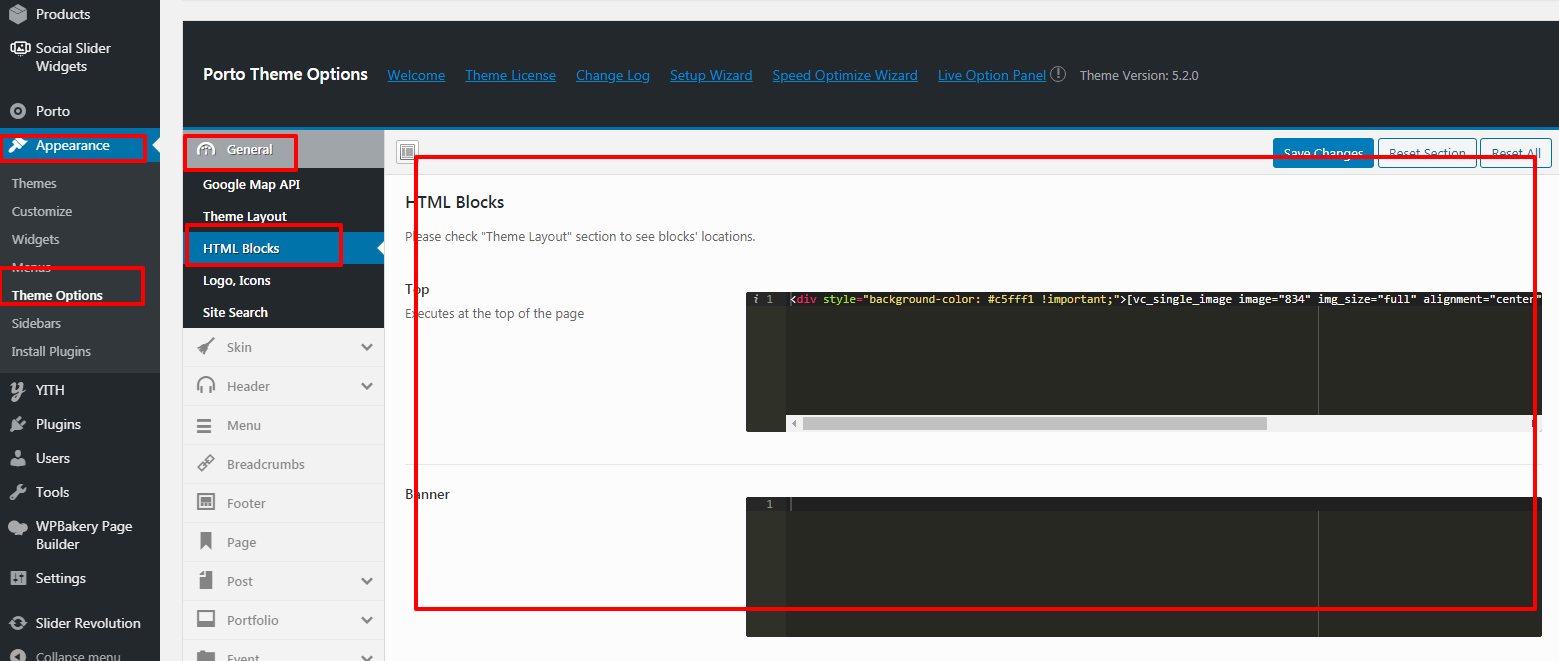Click the Save Changes button
The height and width of the screenshot is (661, 1559).
coord(1323,153)
